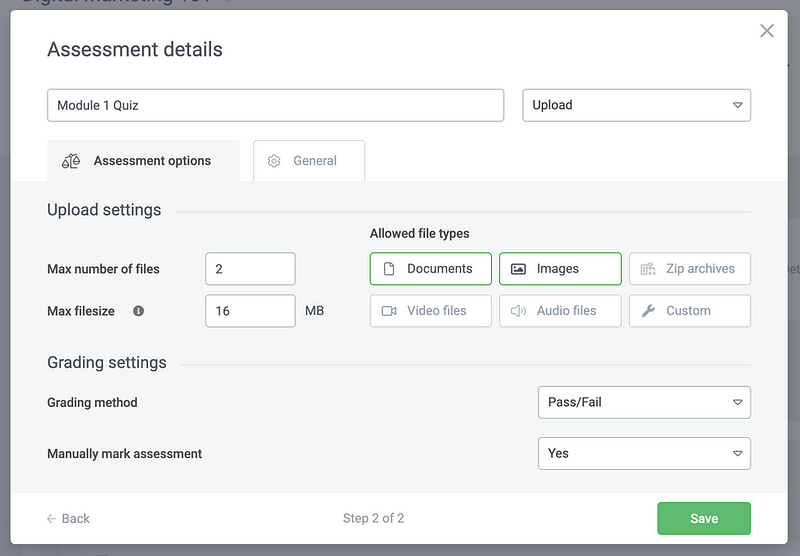Click the speaker icon in Audio files
Image resolution: width=800 pixels, height=556 pixels.
coord(518,311)
